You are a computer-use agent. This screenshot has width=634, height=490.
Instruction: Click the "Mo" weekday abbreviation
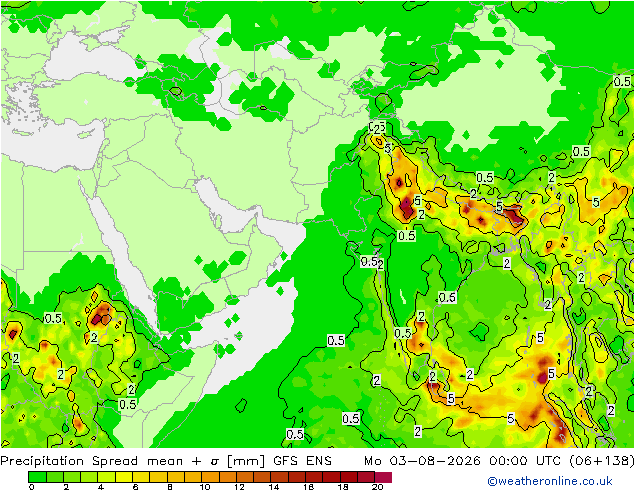click(x=372, y=461)
